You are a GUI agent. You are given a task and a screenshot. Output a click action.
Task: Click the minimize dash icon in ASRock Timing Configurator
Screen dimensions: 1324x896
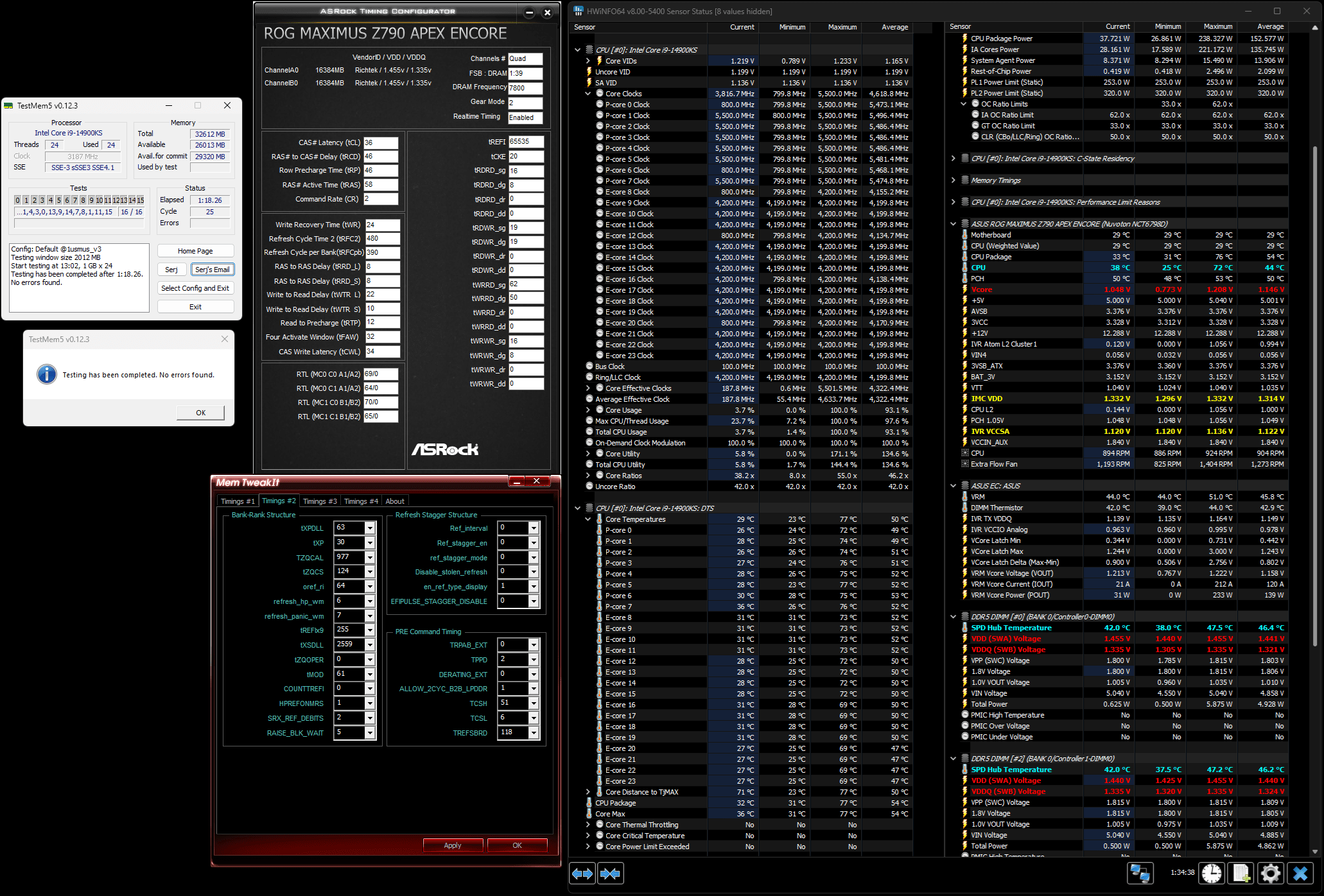529,12
